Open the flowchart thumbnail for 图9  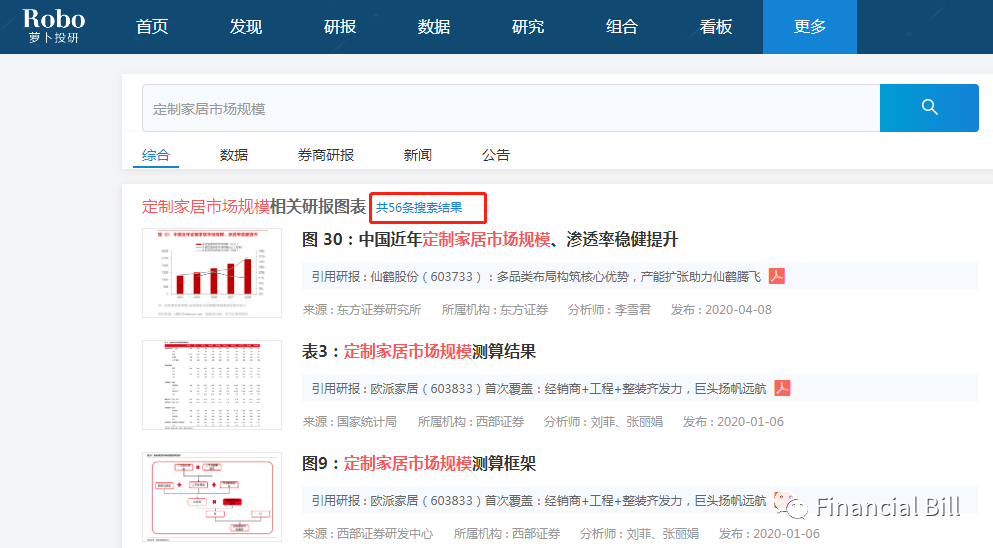(x=212, y=497)
